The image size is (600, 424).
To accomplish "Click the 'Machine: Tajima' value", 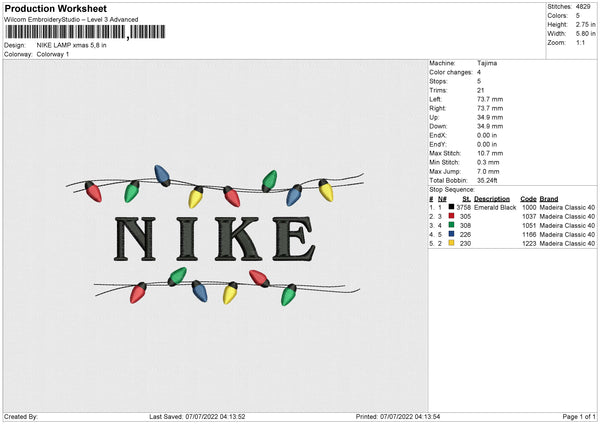I will point(487,63).
